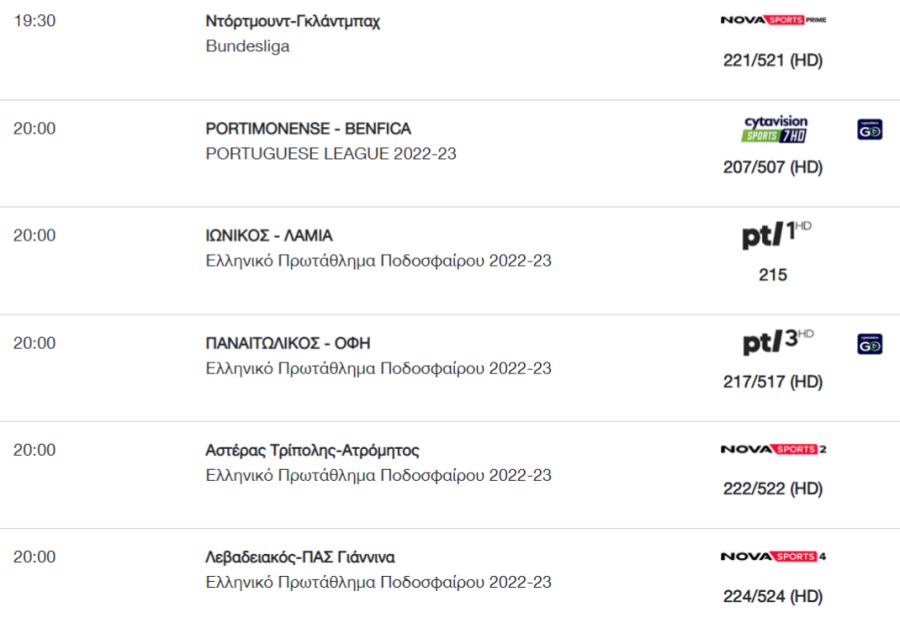This screenshot has height=618, width=900.
Task: Open Cytavision GO icon for Portimonense match
Action: (870, 130)
